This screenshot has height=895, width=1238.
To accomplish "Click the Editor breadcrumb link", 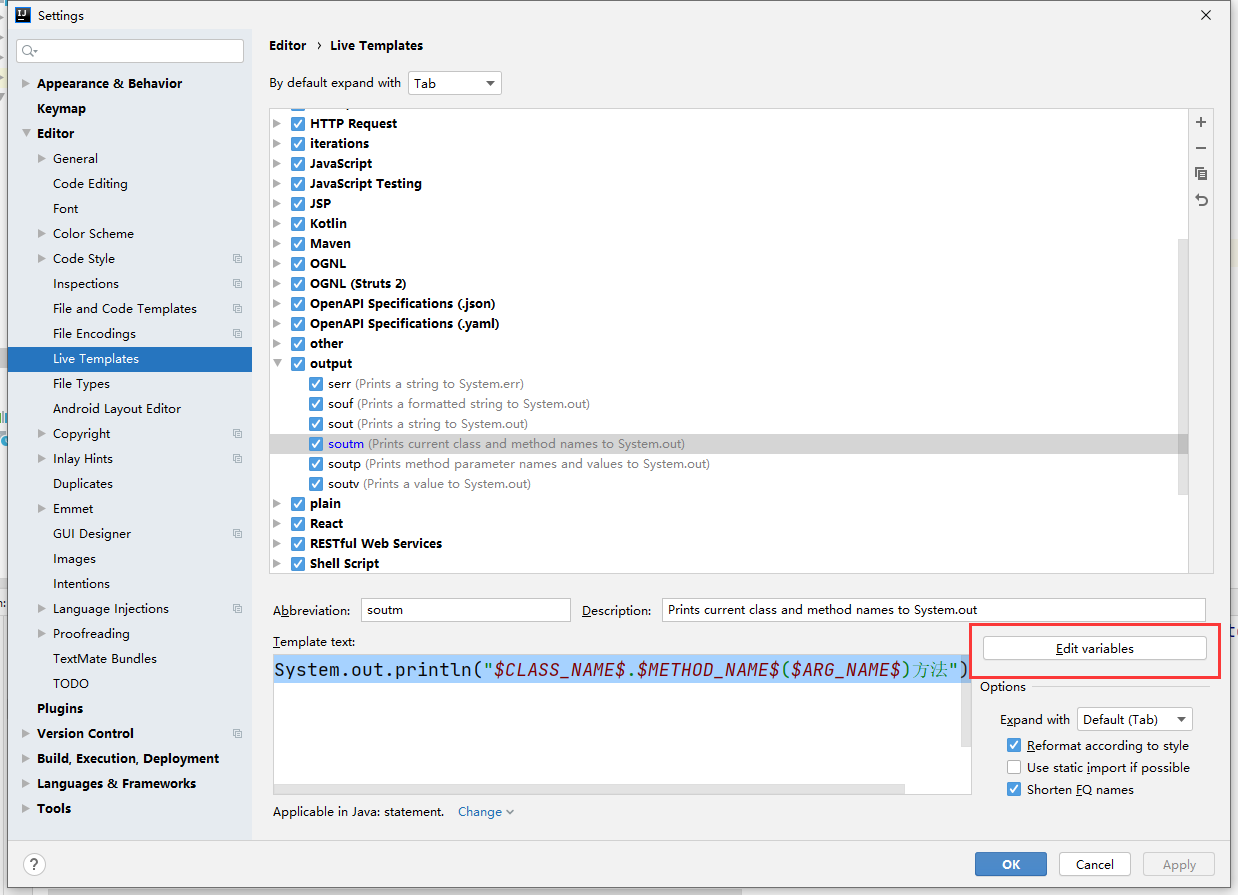I will point(288,46).
